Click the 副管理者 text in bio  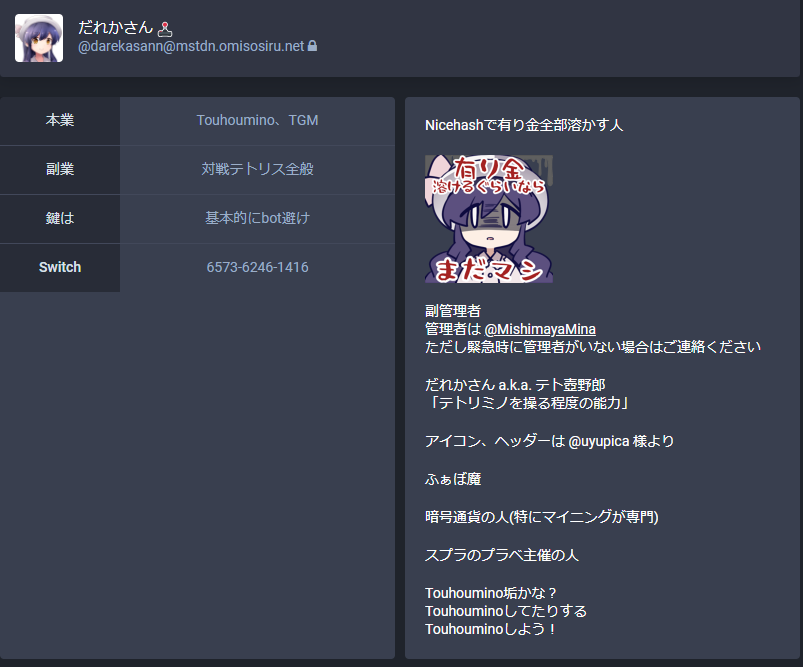click(x=453, y=311)
